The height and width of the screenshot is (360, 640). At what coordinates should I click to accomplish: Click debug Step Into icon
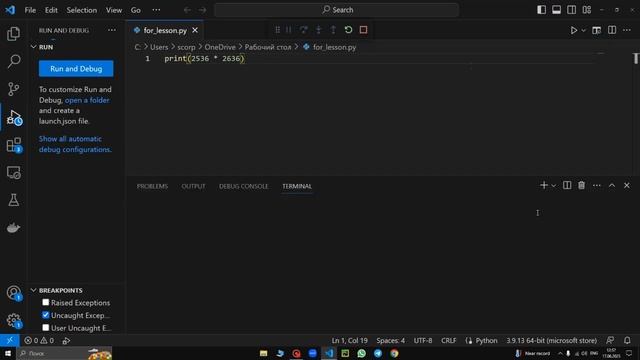click(319, 30)
